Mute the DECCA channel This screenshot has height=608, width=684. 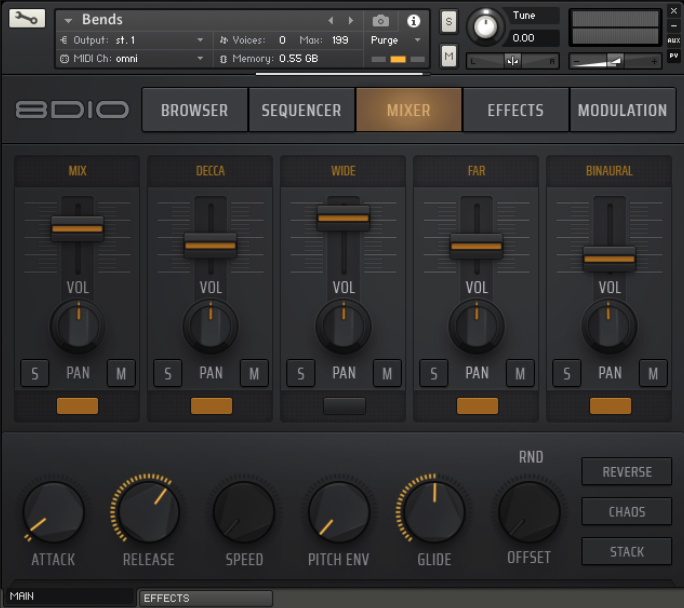pos(254,373)
